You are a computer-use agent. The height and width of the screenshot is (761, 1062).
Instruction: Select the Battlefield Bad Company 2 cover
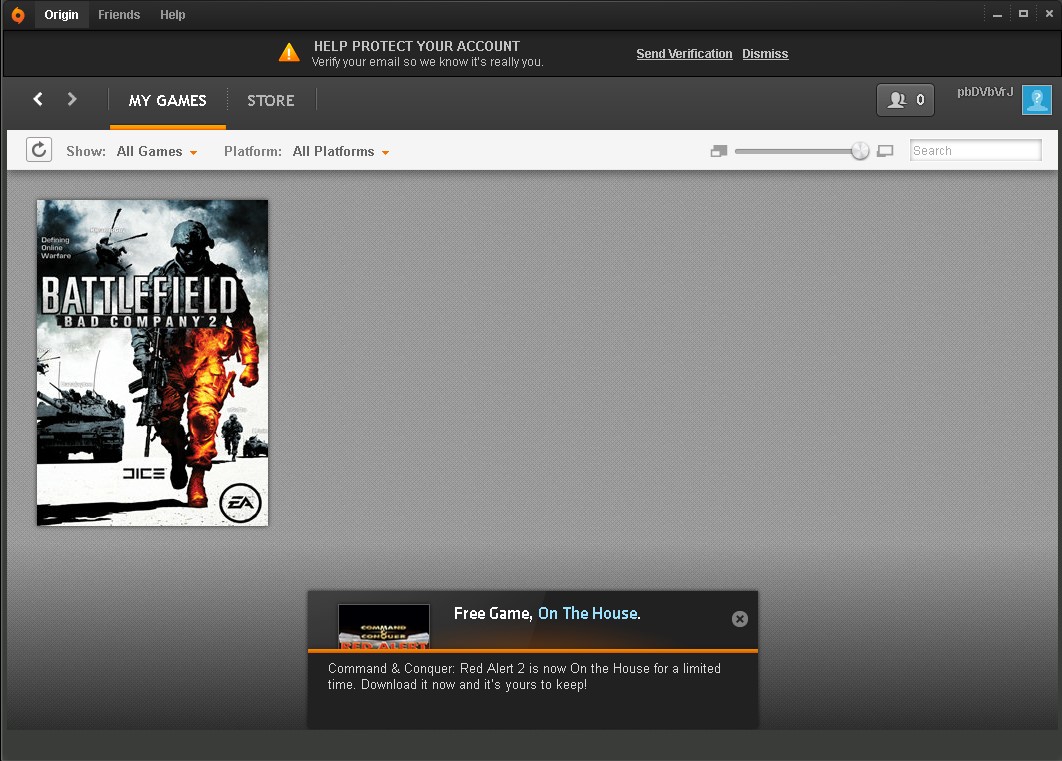coord(152,363)
